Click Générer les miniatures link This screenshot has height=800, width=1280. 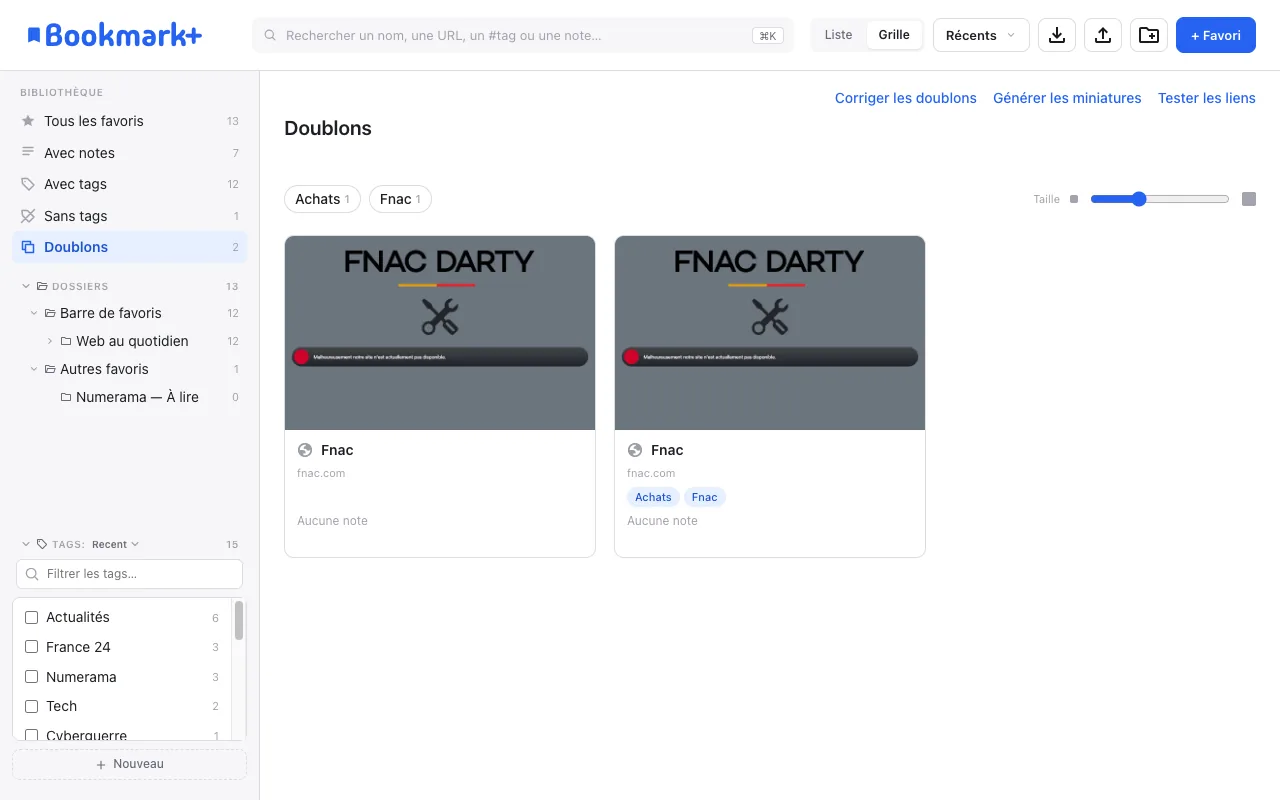[x=1067, y=98]
